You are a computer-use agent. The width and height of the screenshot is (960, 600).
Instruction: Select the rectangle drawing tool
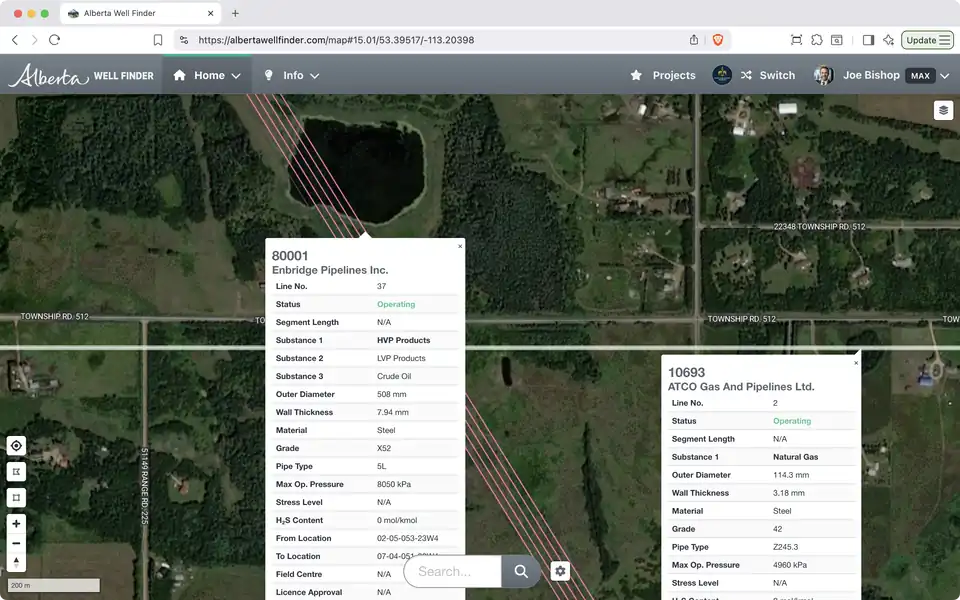tap(17, 497)
